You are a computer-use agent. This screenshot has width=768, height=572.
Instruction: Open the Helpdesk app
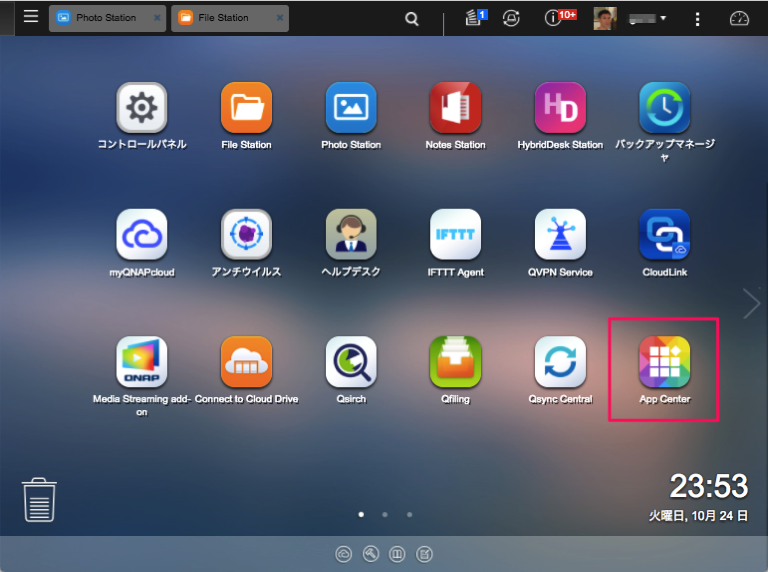351,235
